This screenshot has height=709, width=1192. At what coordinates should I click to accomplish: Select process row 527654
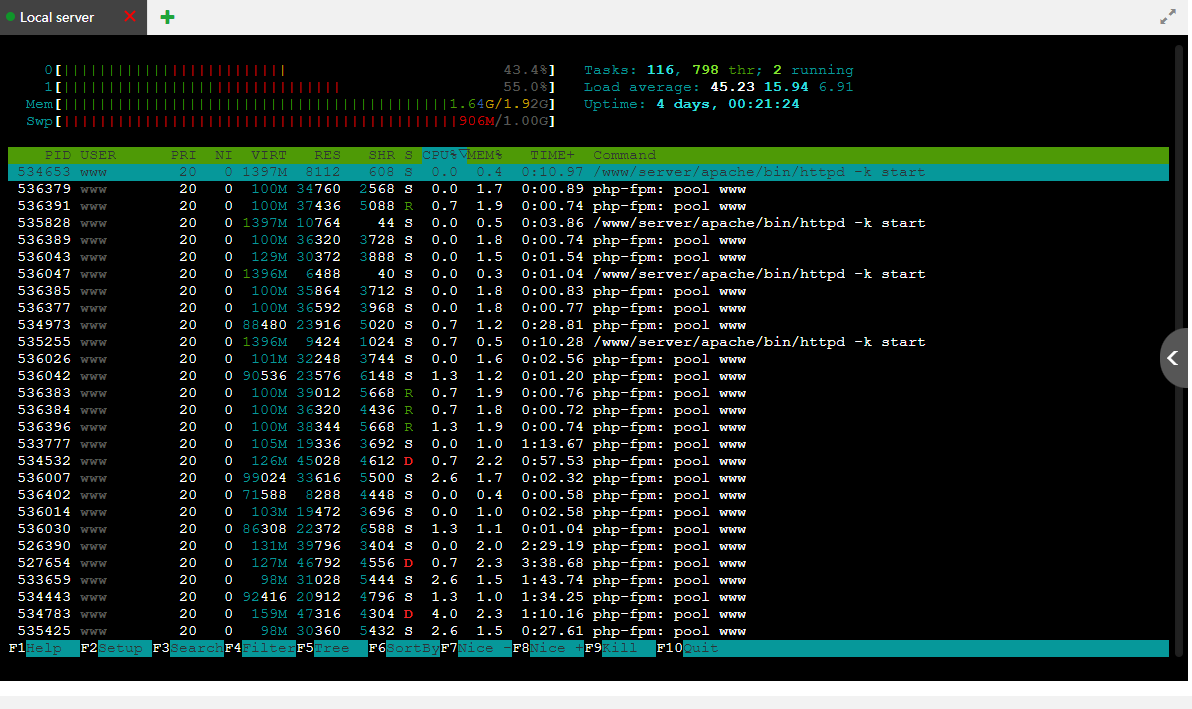point(588,563)
